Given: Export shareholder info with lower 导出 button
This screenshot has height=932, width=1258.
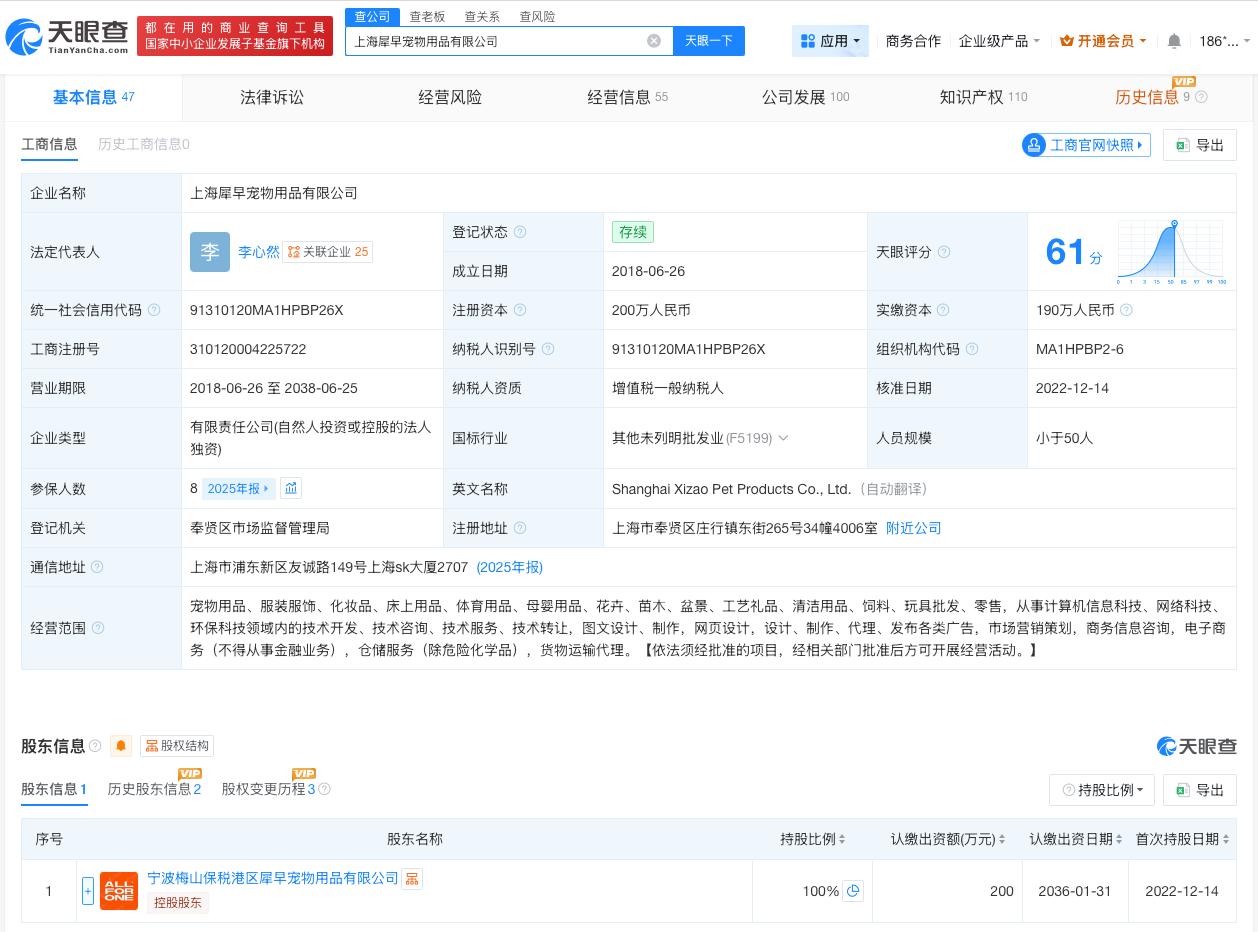Looking at the screenshot, I should point(1200,790).
